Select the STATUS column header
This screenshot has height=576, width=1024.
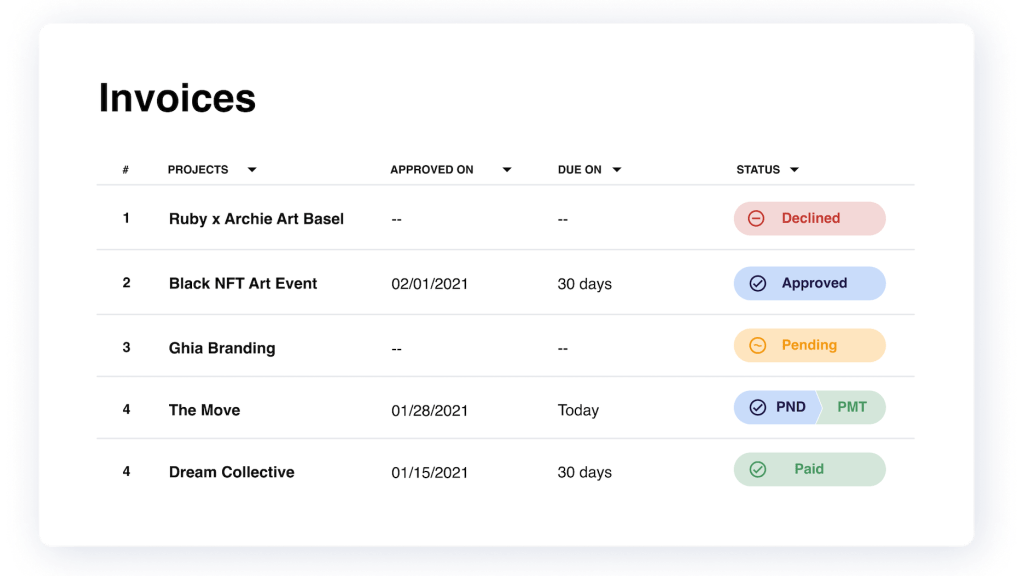click(758, 170)
